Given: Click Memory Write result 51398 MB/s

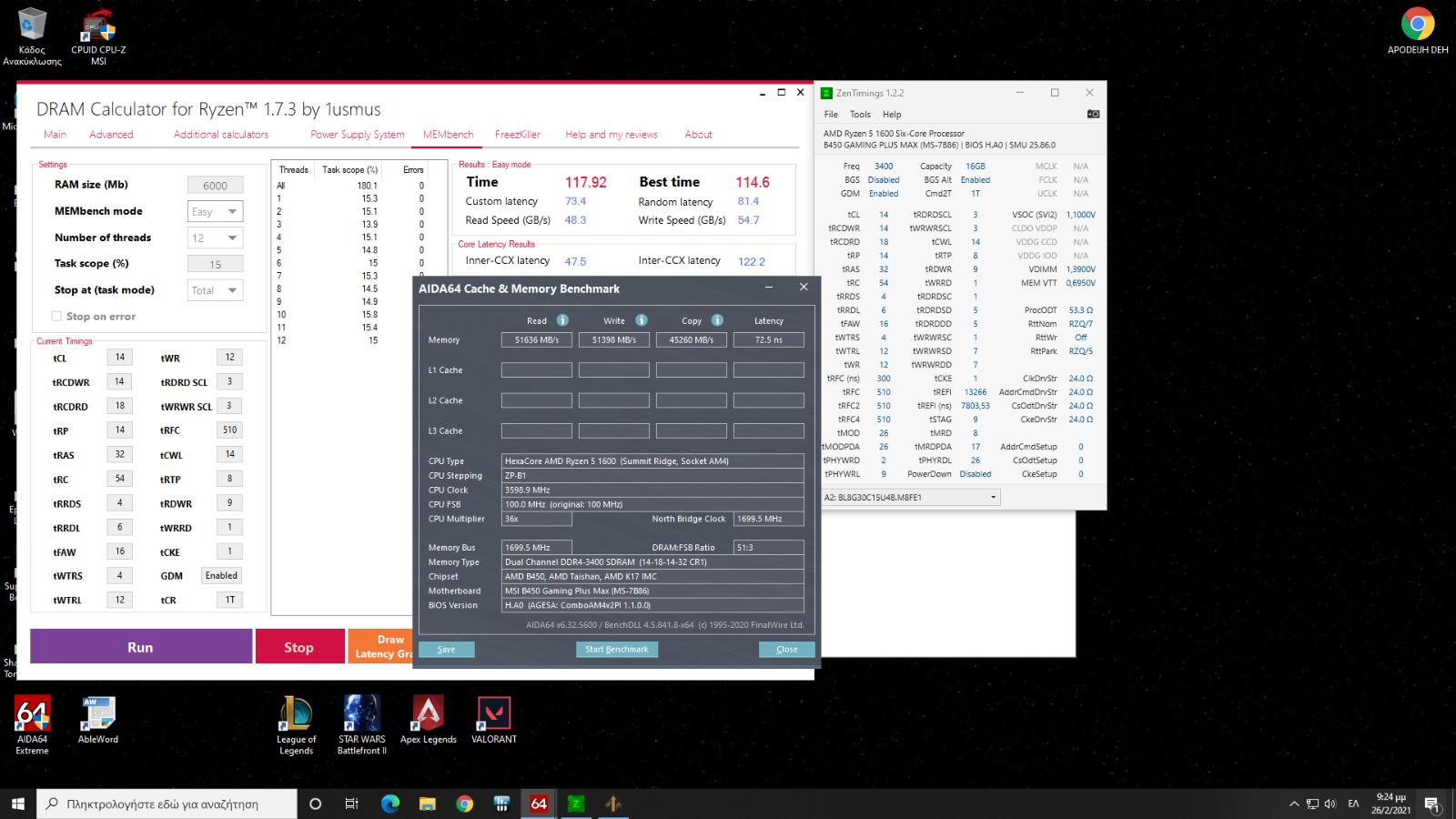Looking at the screenshot, I should coord(614,339).
